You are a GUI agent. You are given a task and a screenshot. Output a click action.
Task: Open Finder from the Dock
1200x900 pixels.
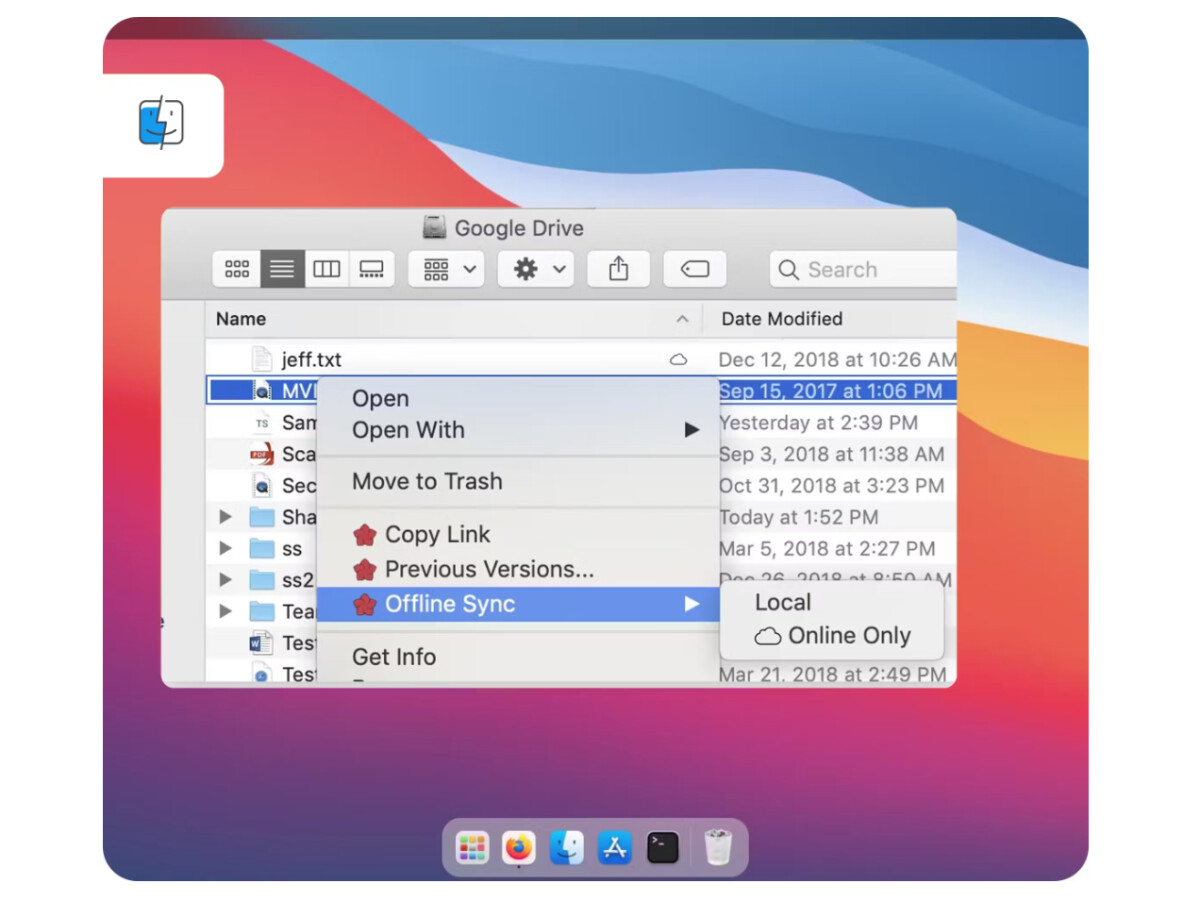pos(567,848)
